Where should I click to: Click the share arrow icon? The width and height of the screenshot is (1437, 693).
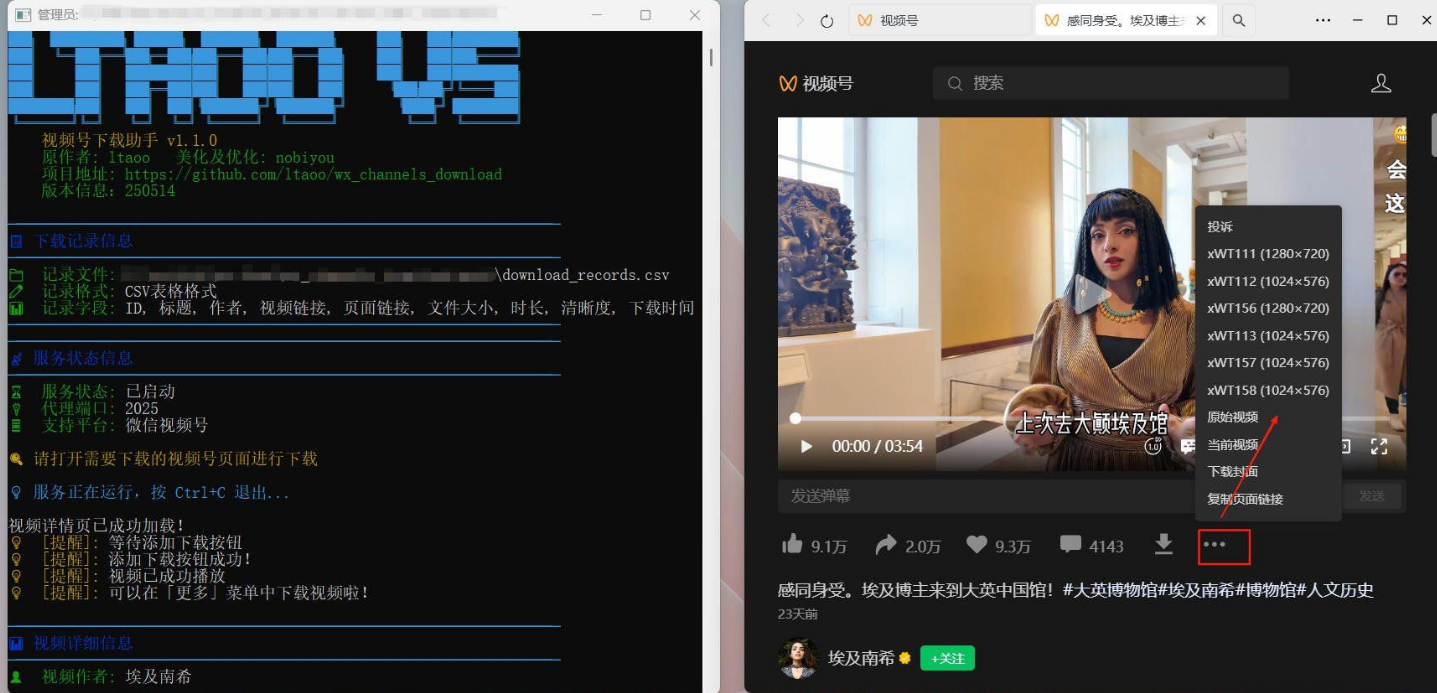(x=886, y=545)
